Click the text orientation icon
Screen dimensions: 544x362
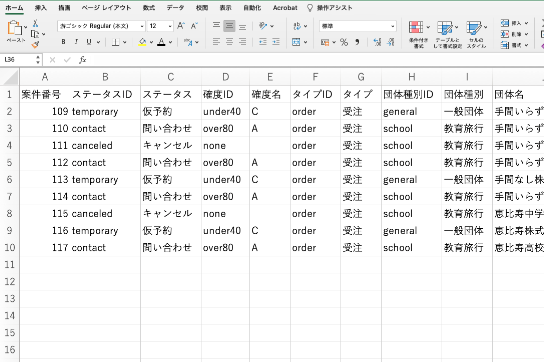click(x=263, y=26)
